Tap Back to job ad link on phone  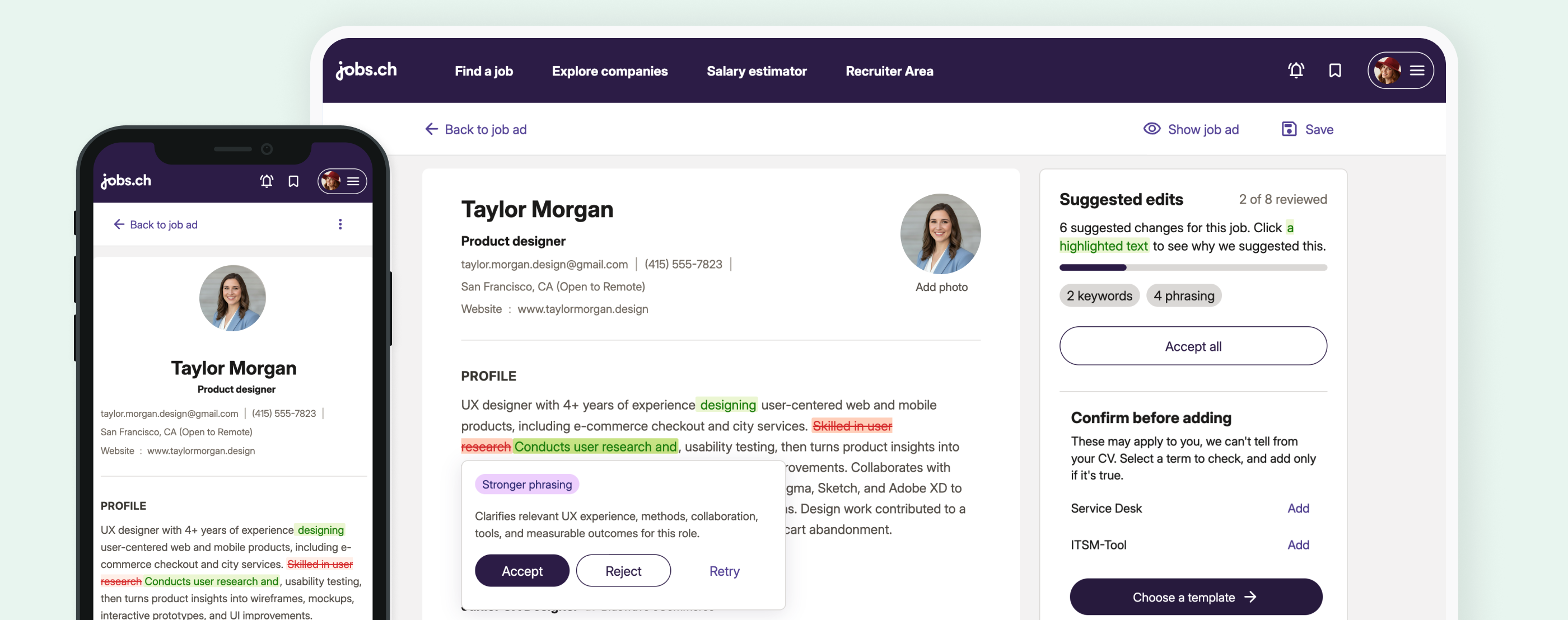pyautogui.click(x=164, y=224)
